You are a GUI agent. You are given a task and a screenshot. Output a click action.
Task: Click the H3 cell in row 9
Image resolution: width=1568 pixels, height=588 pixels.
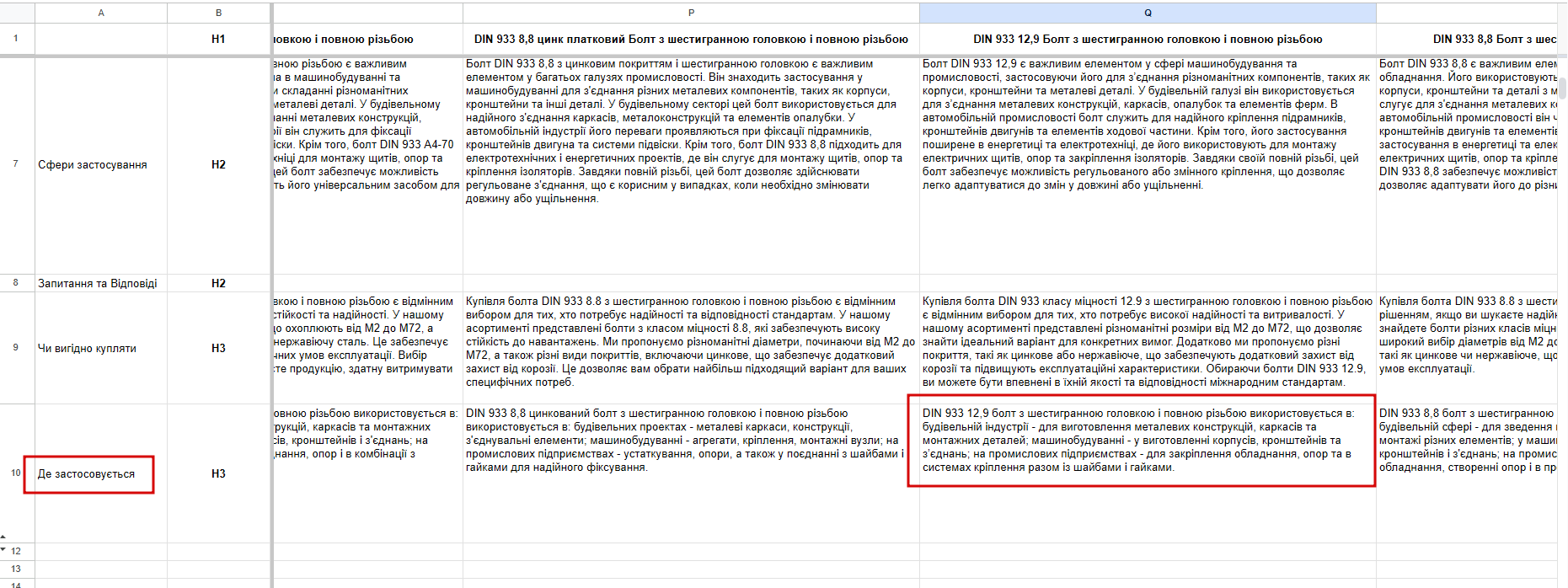218,349
